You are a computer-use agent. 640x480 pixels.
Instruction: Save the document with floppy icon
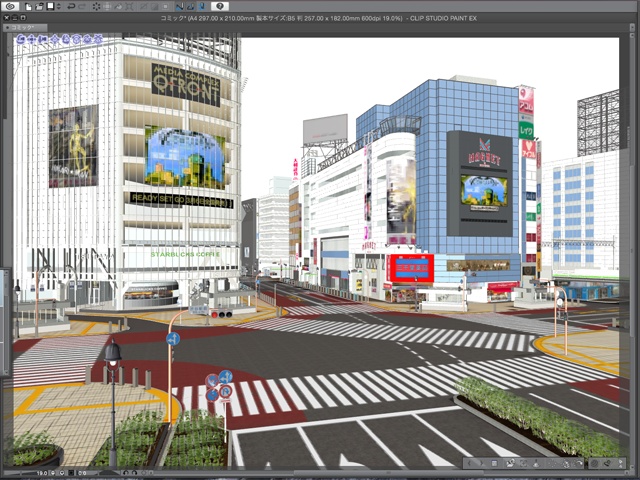(50, 7)
